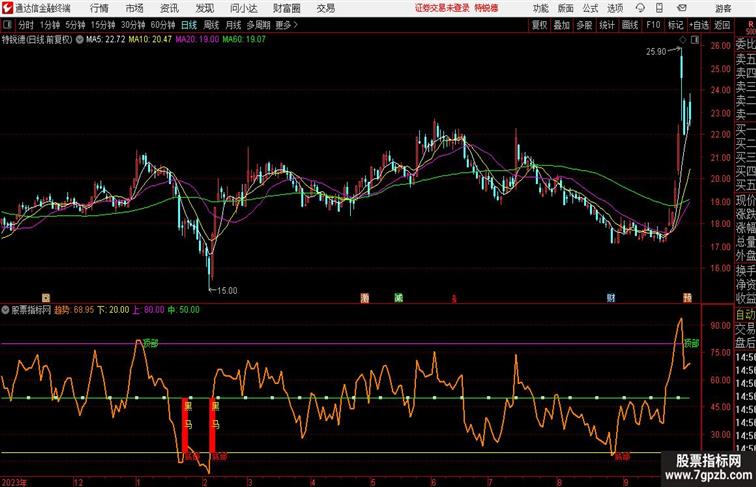
Task: Click the customer service headset icon
Action: coord(640,8)
